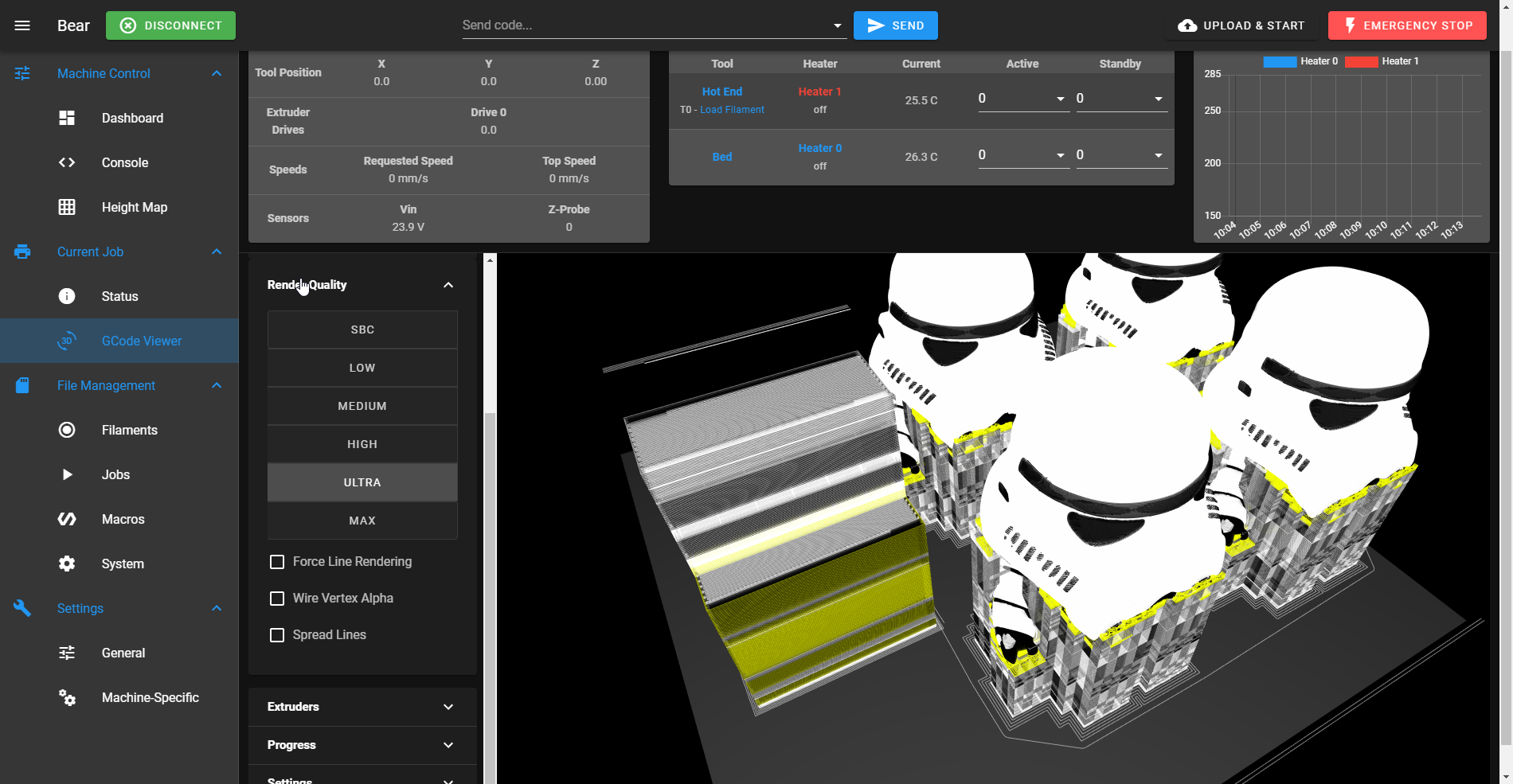
Task: Select MAX render quality
Action: pyautogui.click(x=362, y=521)
